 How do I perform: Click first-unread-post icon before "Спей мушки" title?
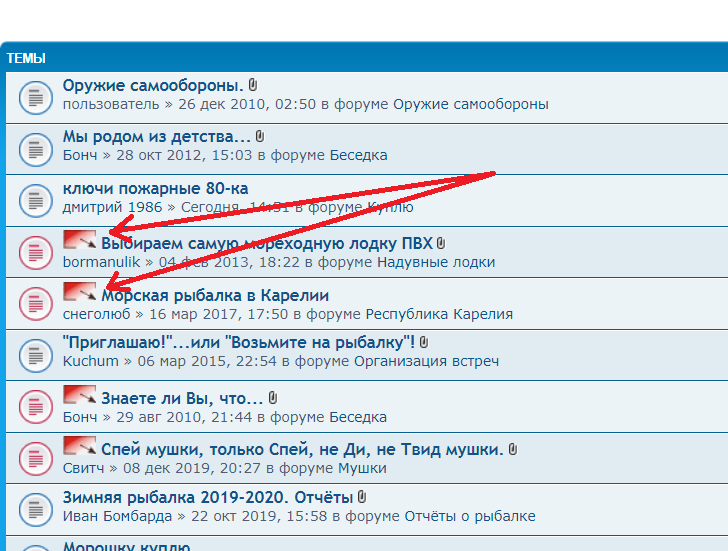pos(79,446)
